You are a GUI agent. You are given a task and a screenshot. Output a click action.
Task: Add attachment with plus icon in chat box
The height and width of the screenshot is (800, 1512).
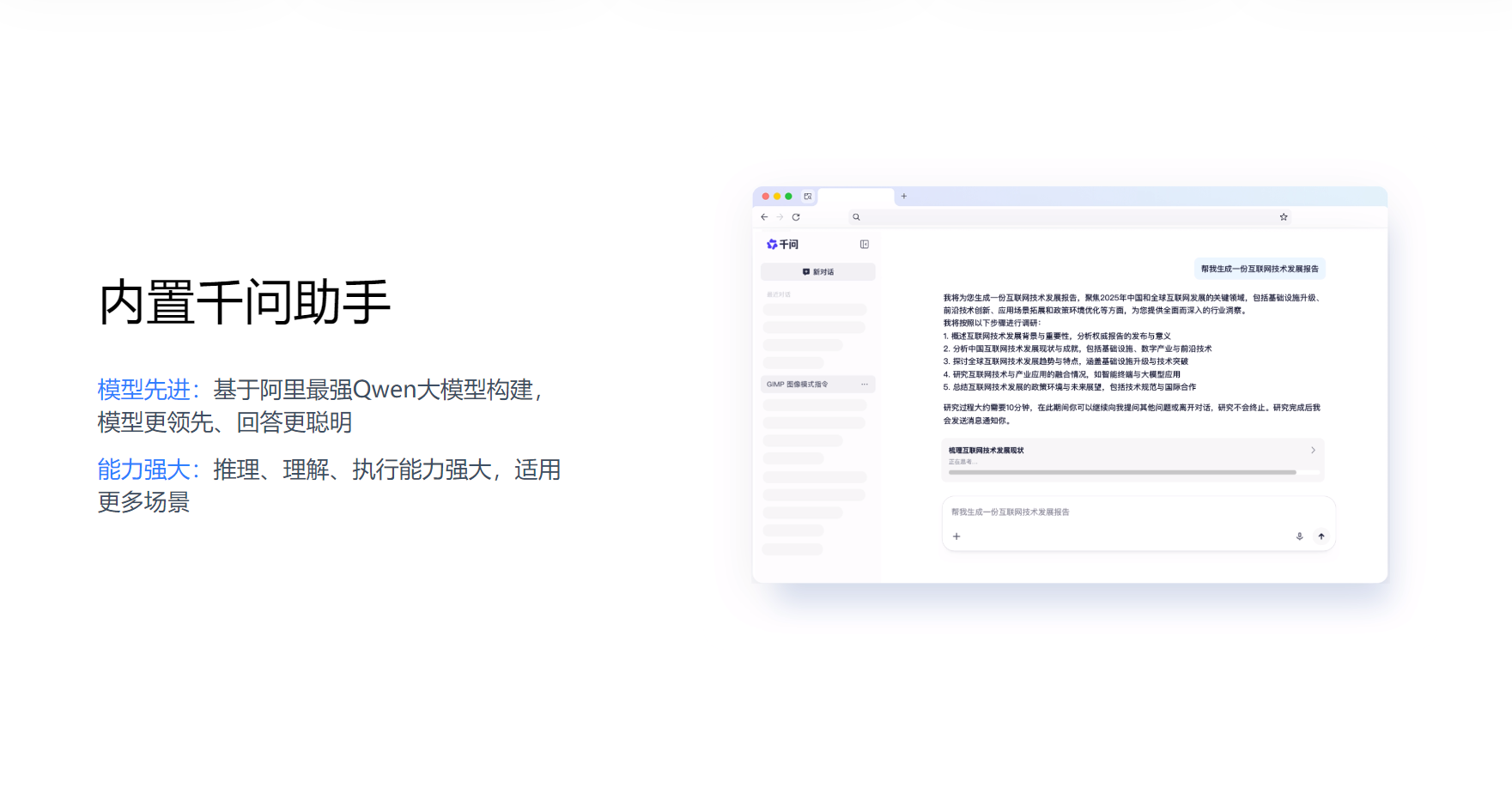click(x=956, y=536)
